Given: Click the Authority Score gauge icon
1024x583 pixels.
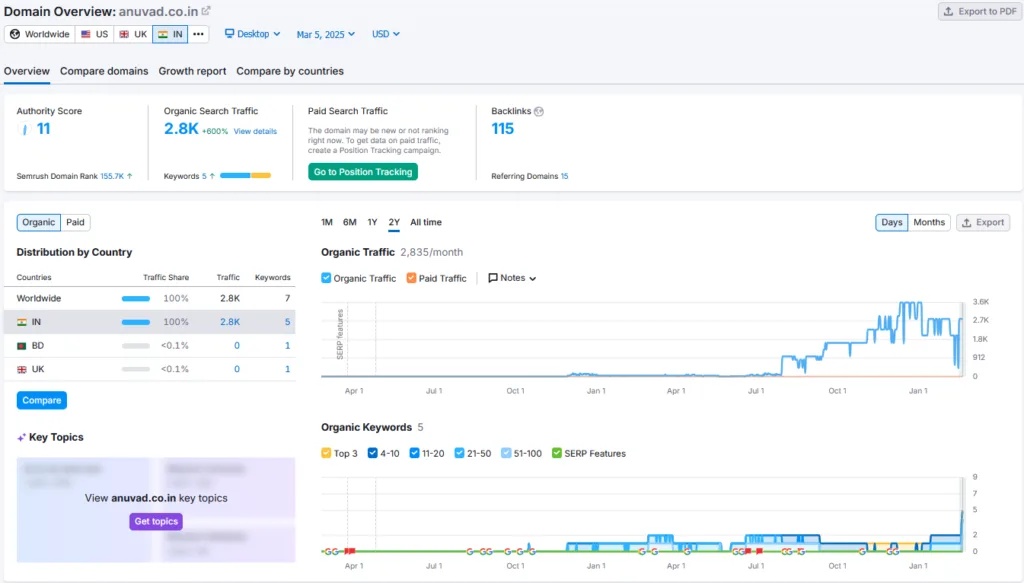Looking at the screenshot, I should click(25, 129).
